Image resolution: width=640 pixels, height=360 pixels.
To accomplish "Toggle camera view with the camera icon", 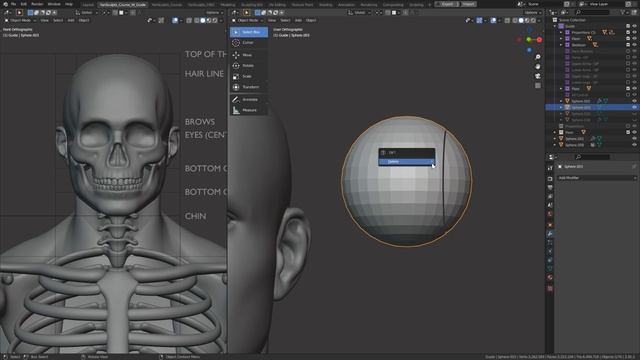I will pyautogui.click(x=538, y=76).
